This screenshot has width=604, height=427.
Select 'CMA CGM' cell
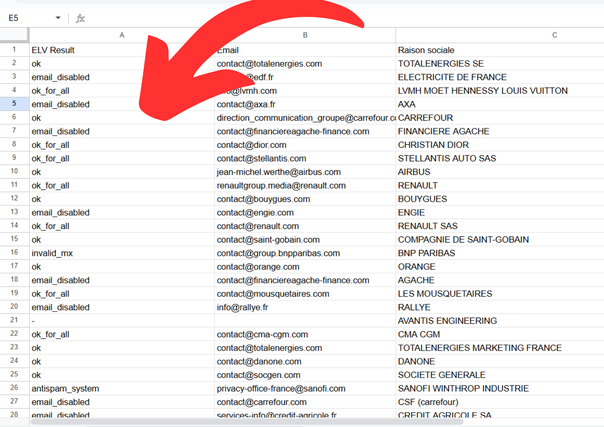pyautogui.click(x=500, y=334)
